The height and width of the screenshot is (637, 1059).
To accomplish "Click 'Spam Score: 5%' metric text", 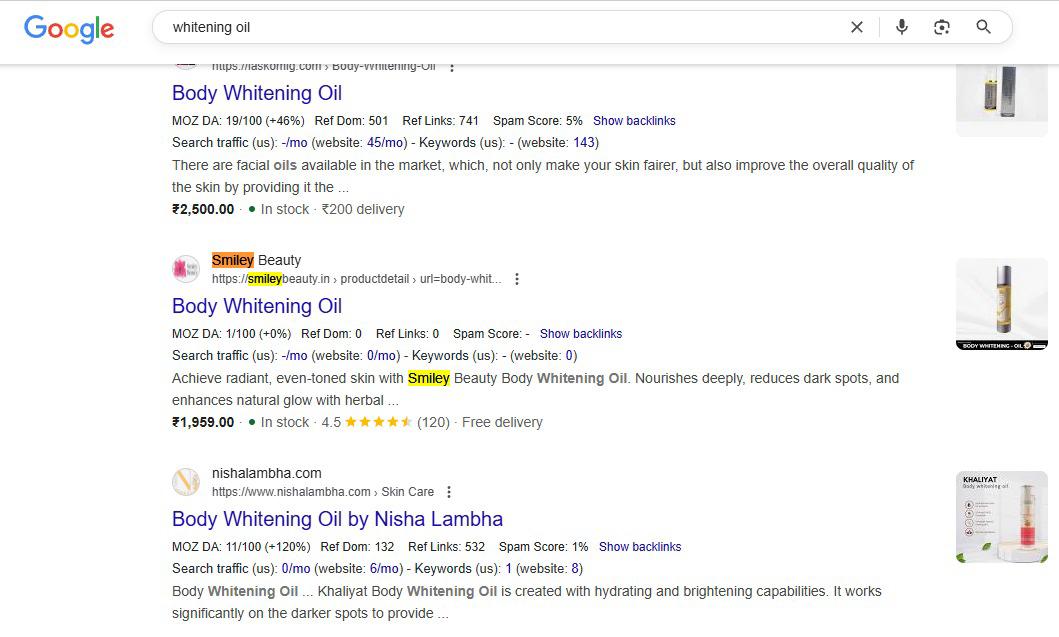I will (538, 121).
